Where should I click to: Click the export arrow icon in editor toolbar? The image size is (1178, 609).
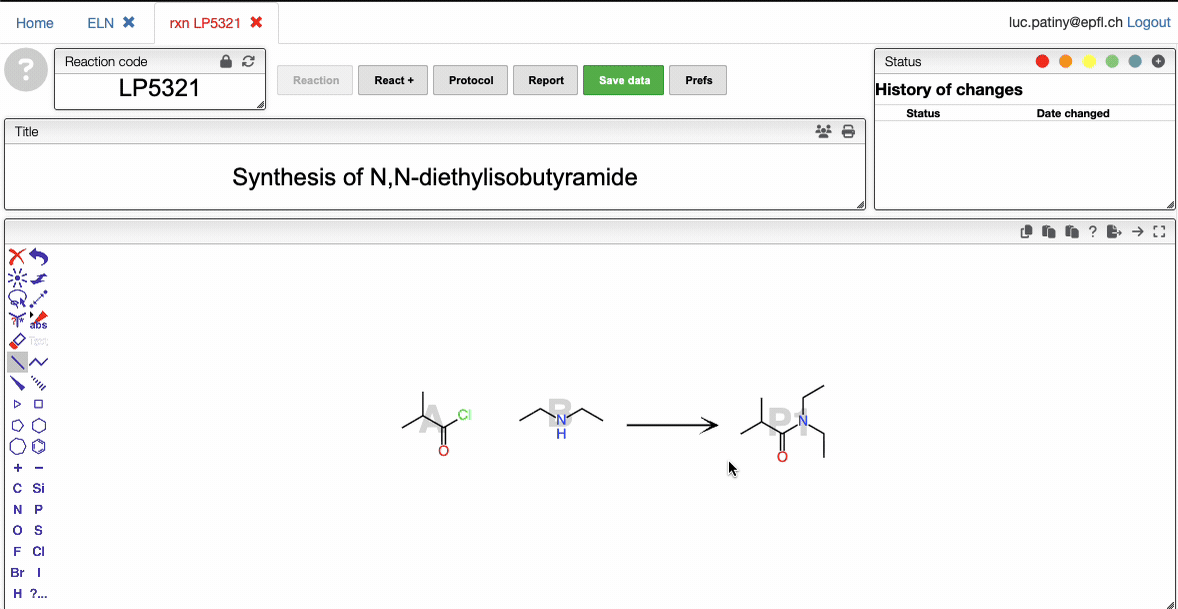1114,231
